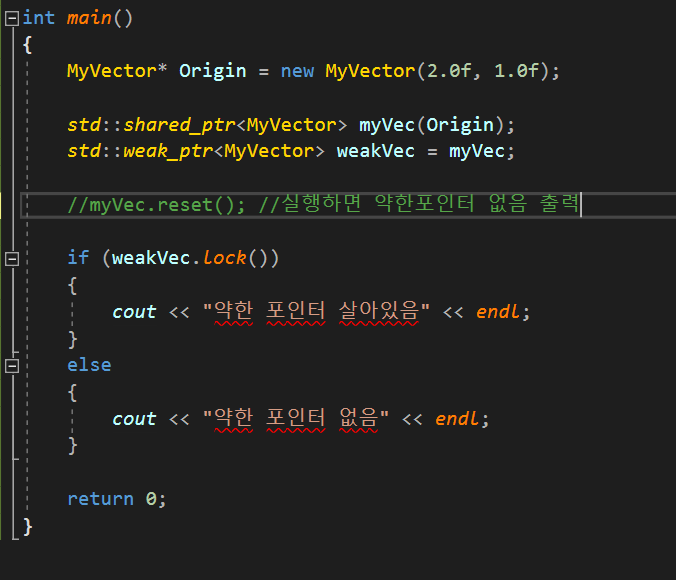The image size is (676, 580).
Task: Click the 'Origin' variable in its declaration
Action: (x=213, y=71)
